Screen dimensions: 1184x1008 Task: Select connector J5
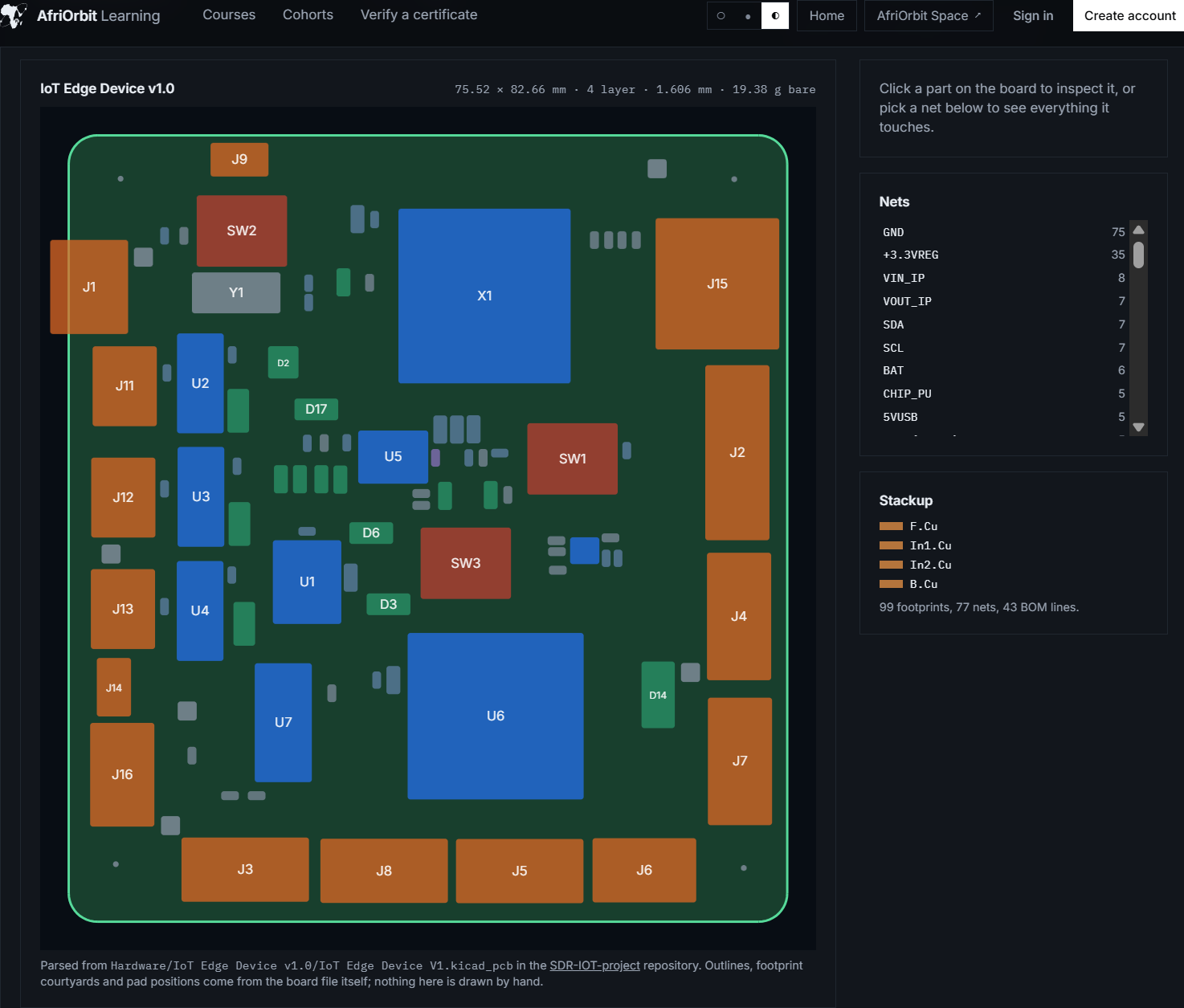[520, 871]
